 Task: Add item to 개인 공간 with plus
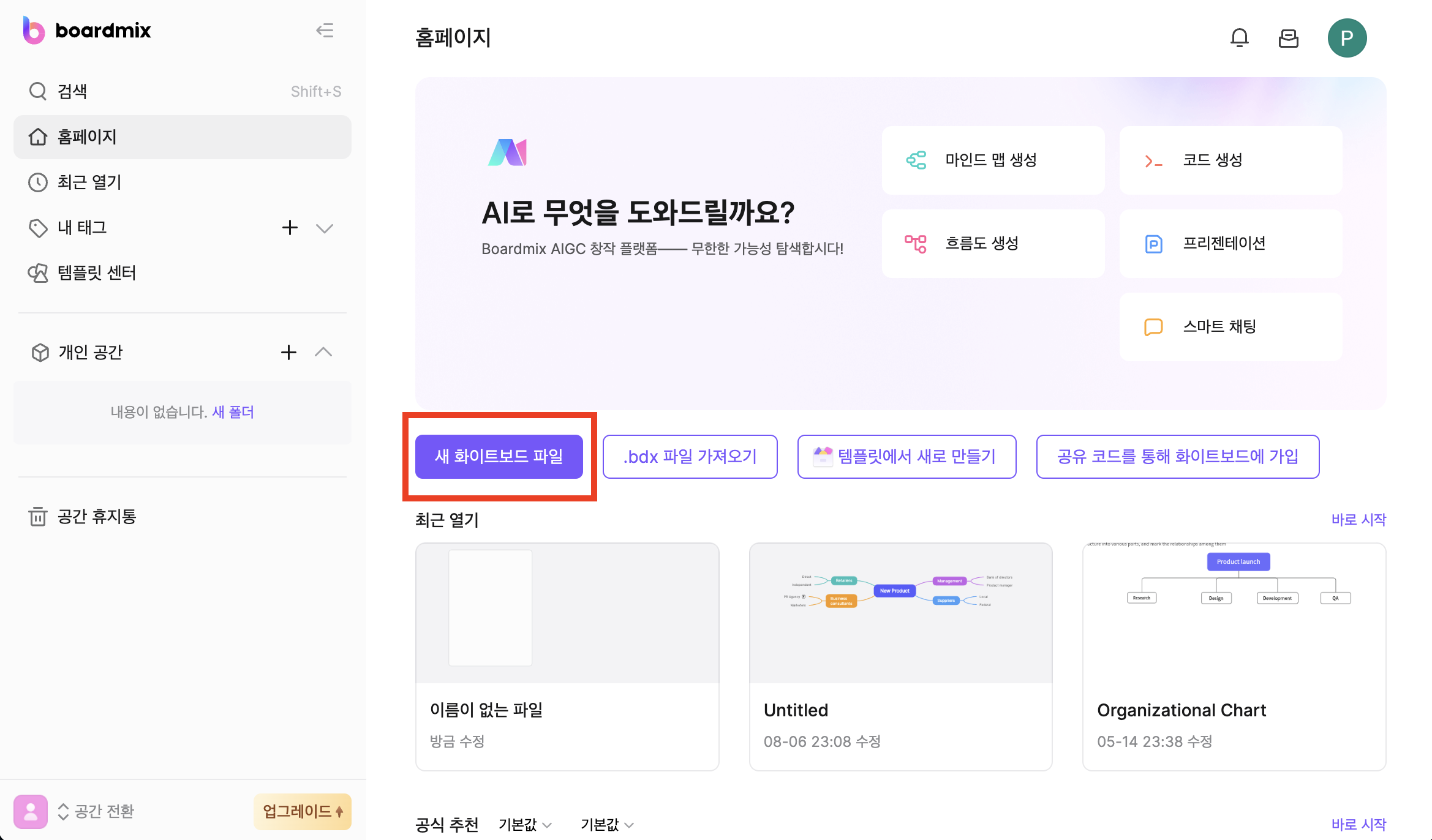[x=288, y=352]
